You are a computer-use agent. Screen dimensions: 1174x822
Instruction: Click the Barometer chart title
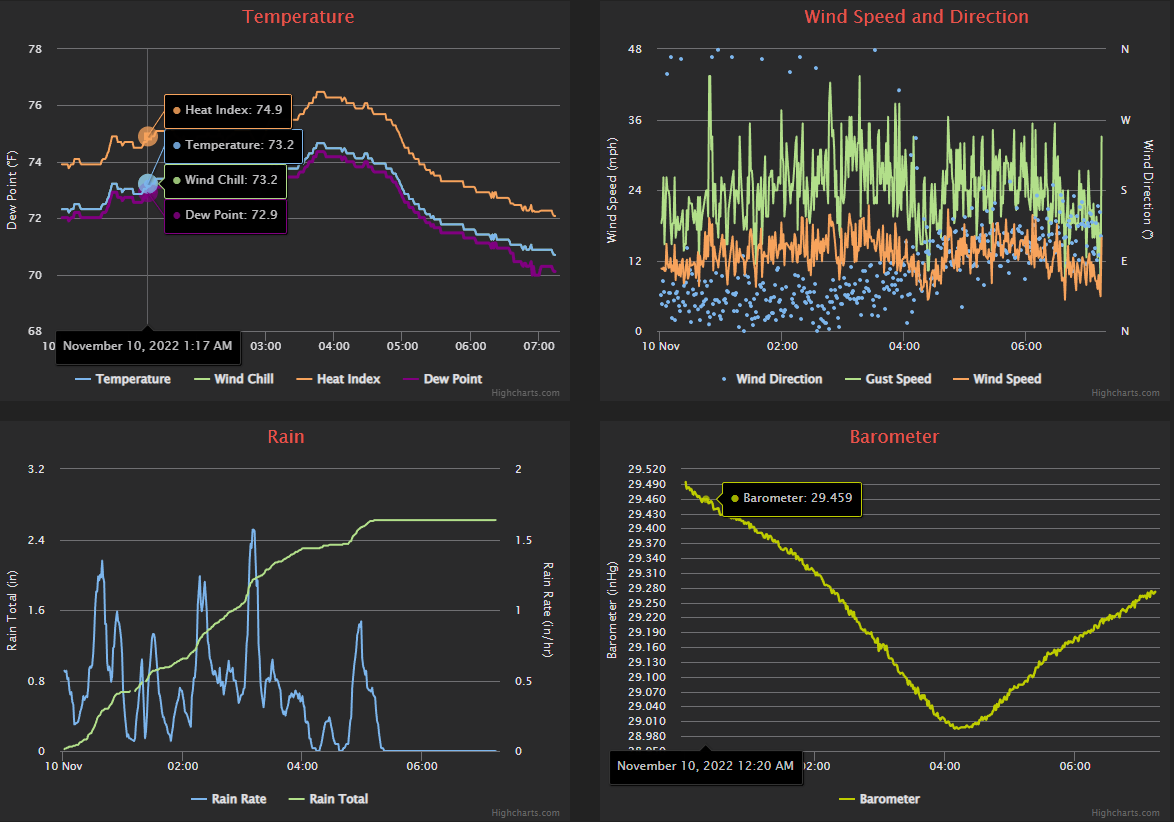tap(894, 436)
